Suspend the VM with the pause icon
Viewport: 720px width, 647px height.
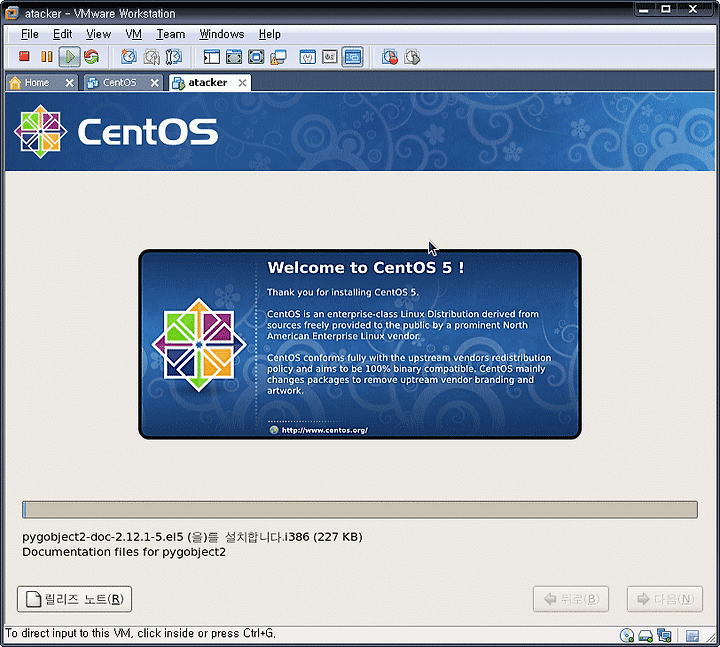tap(47, 56)
